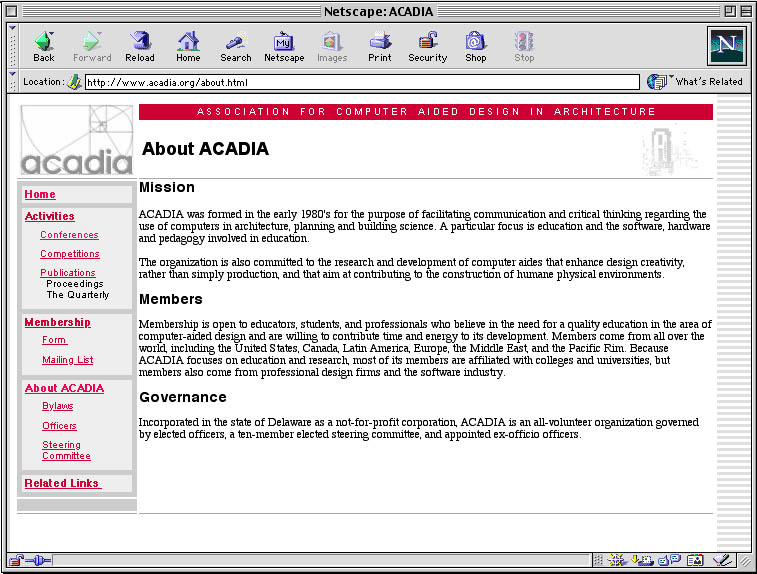Click the Location bookmark proxy icon
The image size is (757, 574).
pyautogui.click(x=74, y=82)
